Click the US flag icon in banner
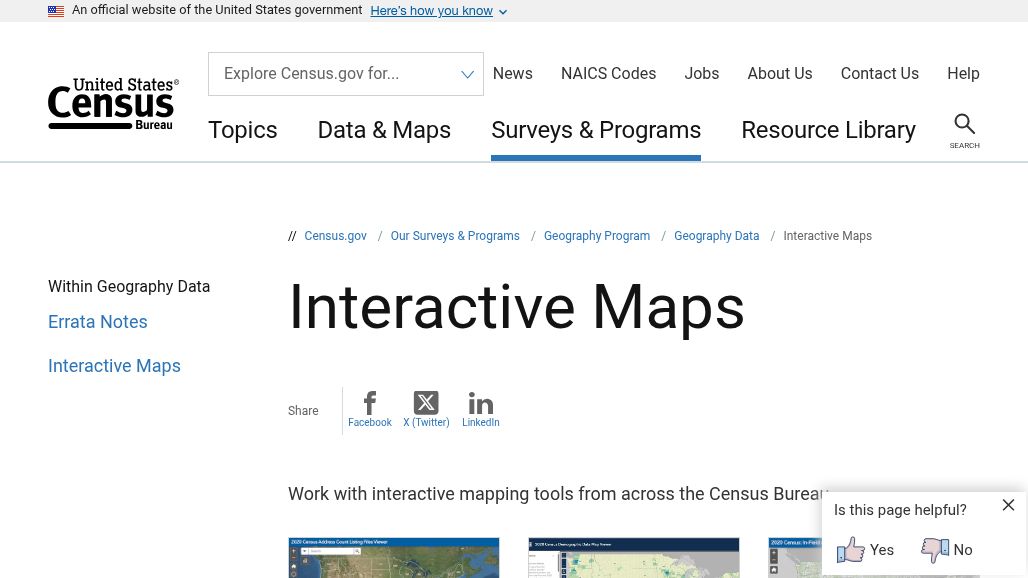The height and width of the screenshot is (578, 1028). click(56, 10)
